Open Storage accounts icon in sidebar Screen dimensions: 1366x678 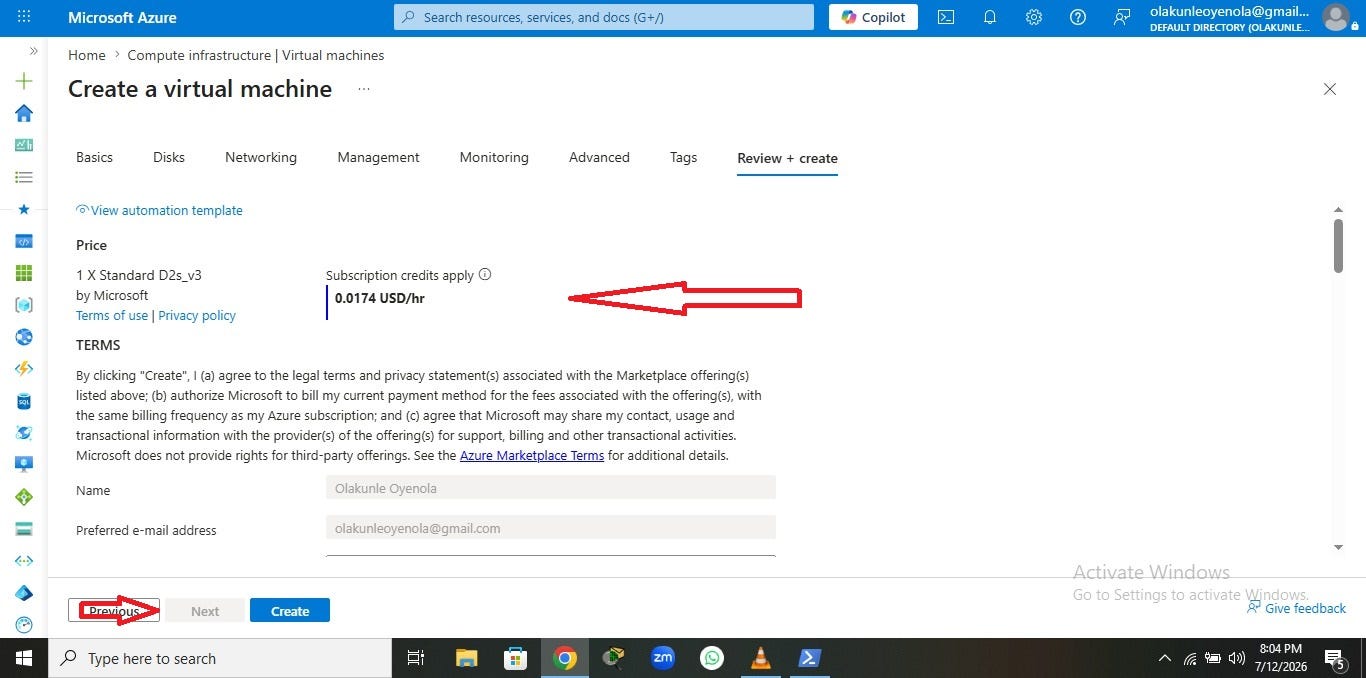(x=24, y=529)
